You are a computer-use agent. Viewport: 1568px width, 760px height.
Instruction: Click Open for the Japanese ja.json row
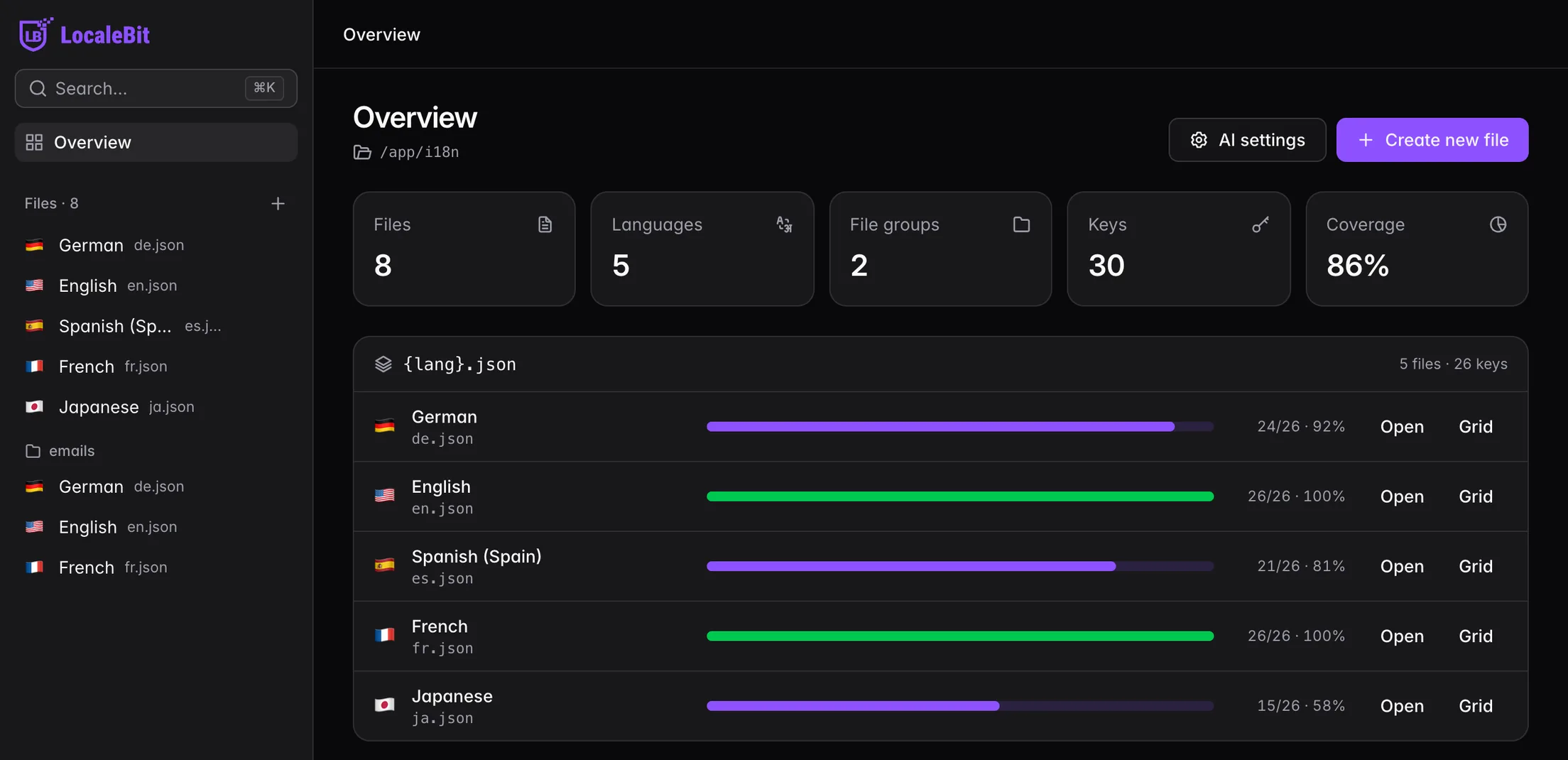1402,706
